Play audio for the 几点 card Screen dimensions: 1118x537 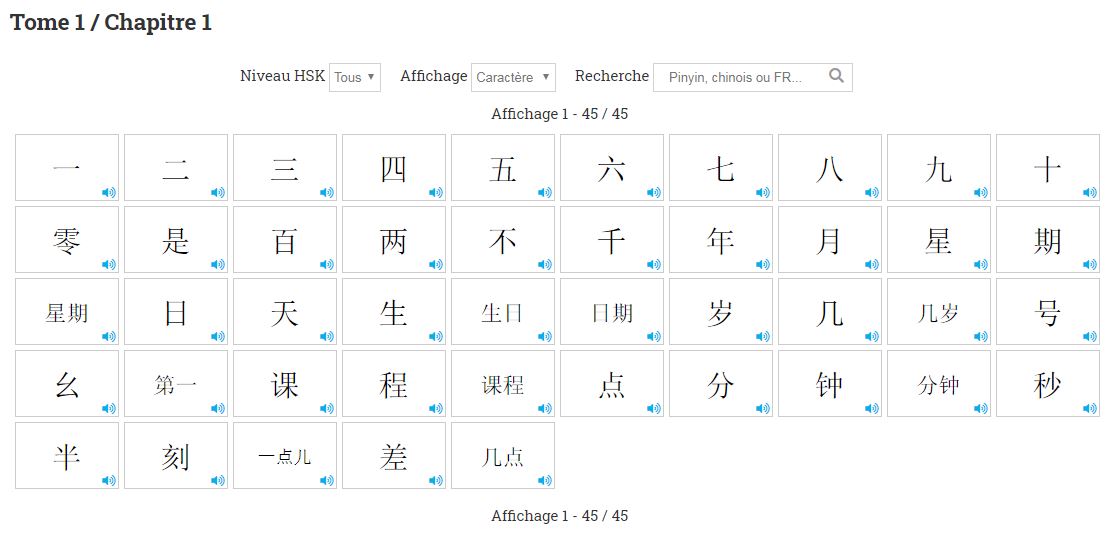click(544, 480)
